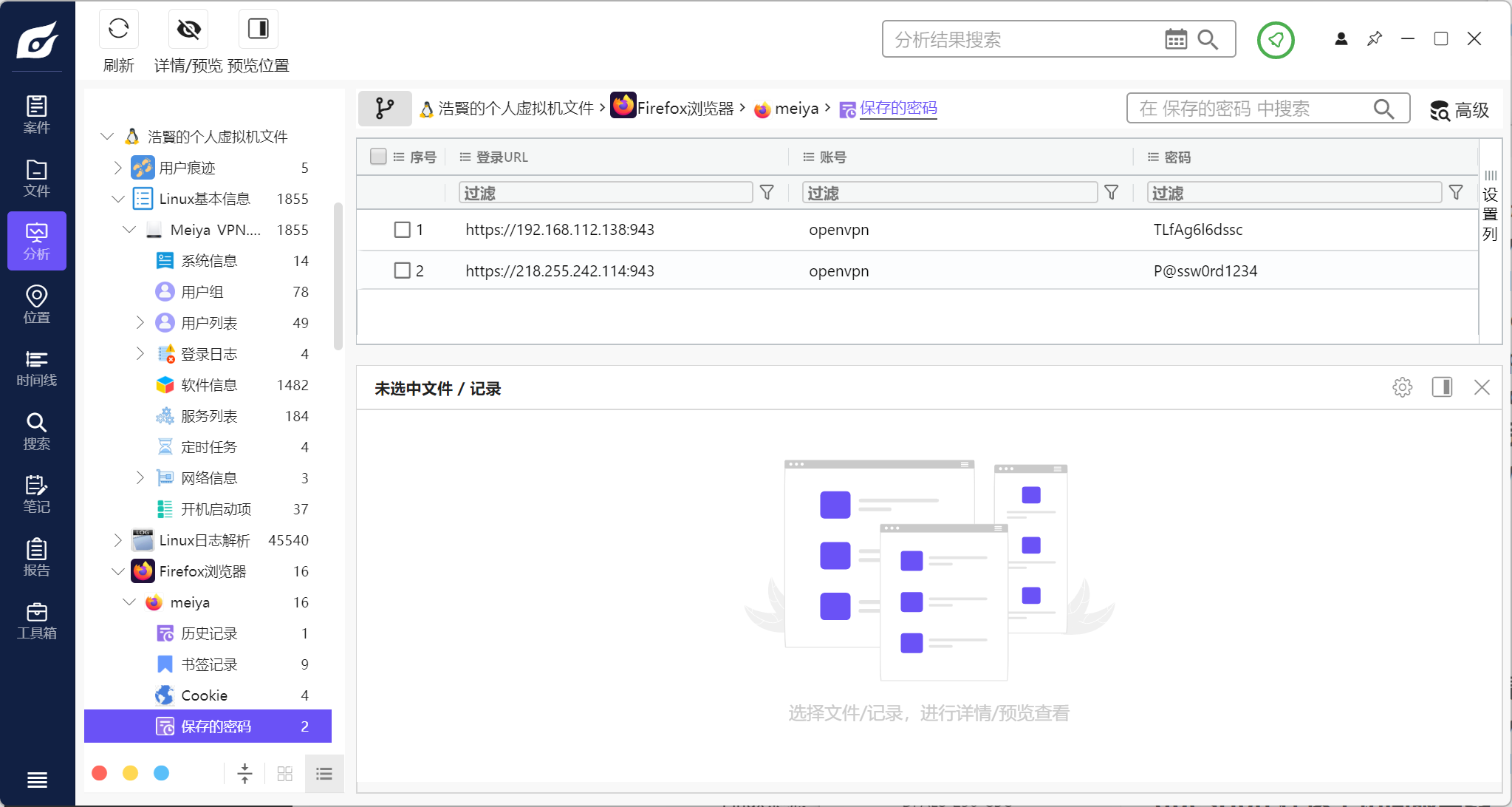Viewport: 1512px width, 807px height.
Task: Toggle the select-all header checkbox
Action: pyautogui.click(x=378, y=157)
